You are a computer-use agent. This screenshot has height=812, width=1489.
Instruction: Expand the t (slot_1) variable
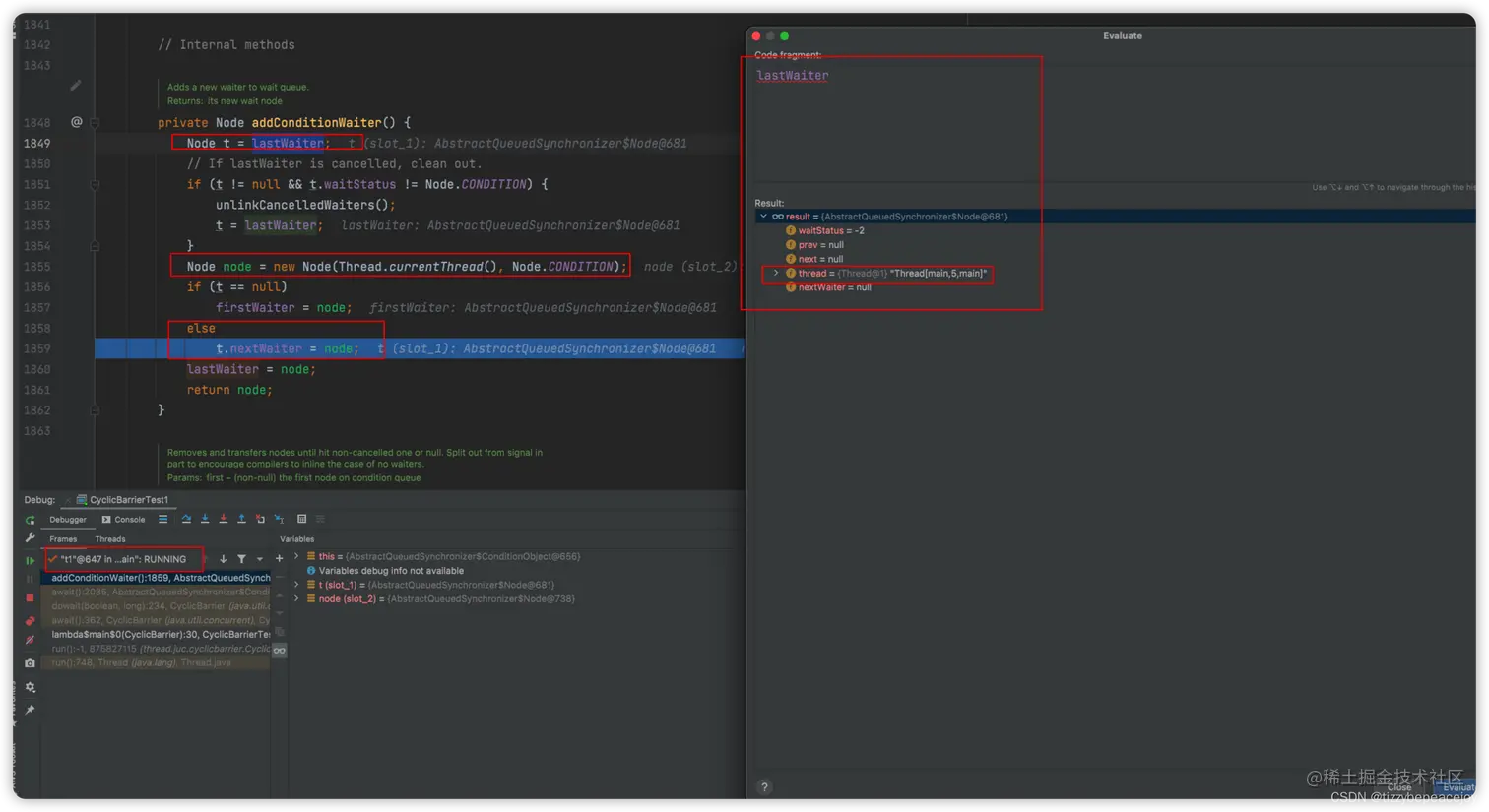tap(296, 585)
